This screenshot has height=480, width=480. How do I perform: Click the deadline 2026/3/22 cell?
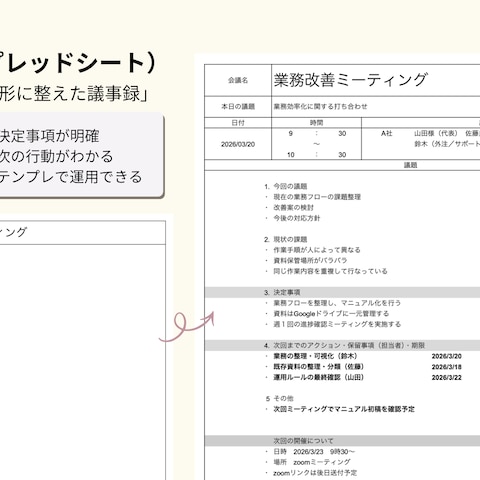coord(447,378)
